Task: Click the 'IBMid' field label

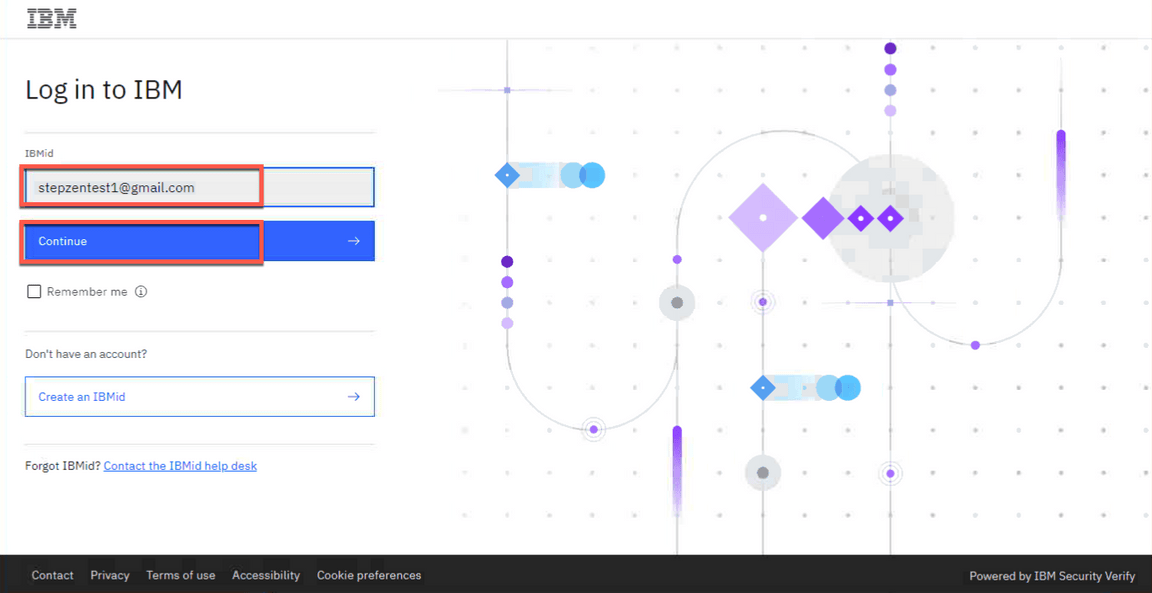Action: 39,154
